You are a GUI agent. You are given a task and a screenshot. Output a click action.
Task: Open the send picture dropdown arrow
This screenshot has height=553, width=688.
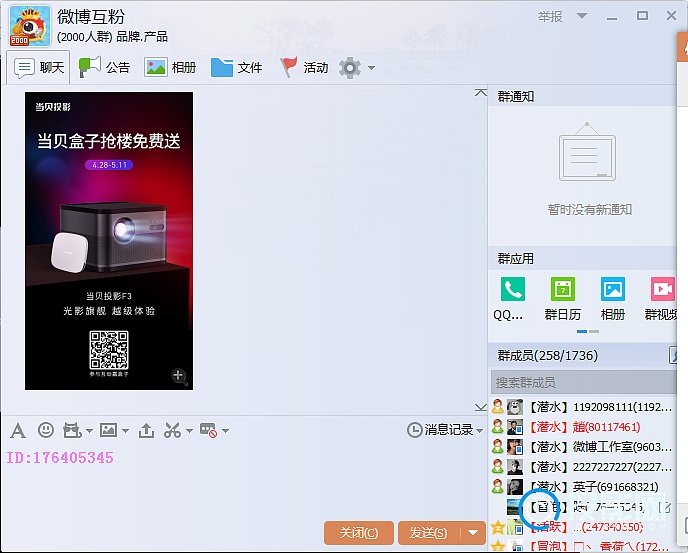[125, 431]
